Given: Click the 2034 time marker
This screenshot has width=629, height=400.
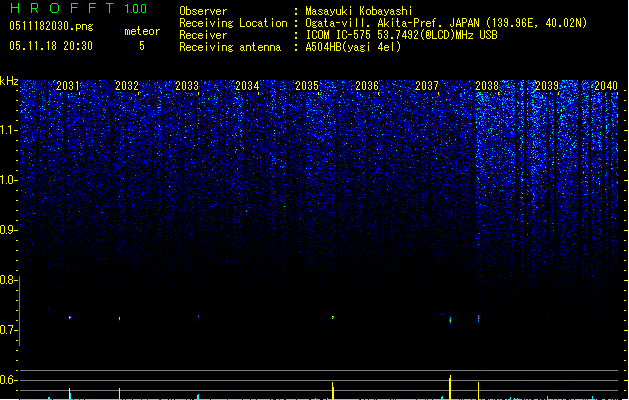Looking at the screenshot, I should (x=247, y=86).
